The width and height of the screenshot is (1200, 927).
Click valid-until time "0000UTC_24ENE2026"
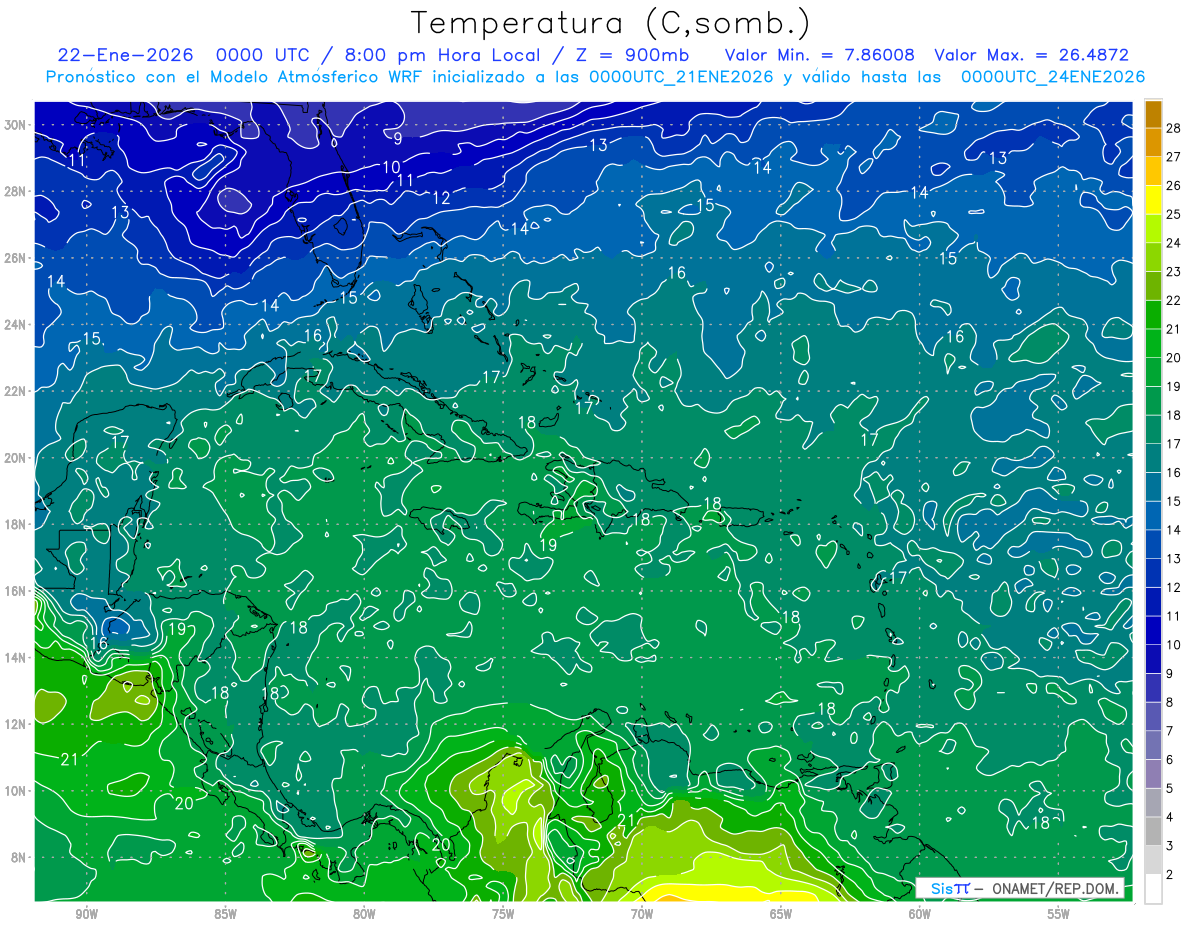tap(1053, 77)
